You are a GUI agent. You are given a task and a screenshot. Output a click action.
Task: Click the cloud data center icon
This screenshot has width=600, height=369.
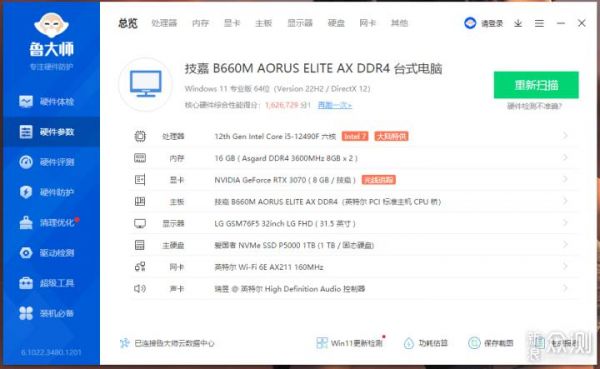(x=124, y=343)
